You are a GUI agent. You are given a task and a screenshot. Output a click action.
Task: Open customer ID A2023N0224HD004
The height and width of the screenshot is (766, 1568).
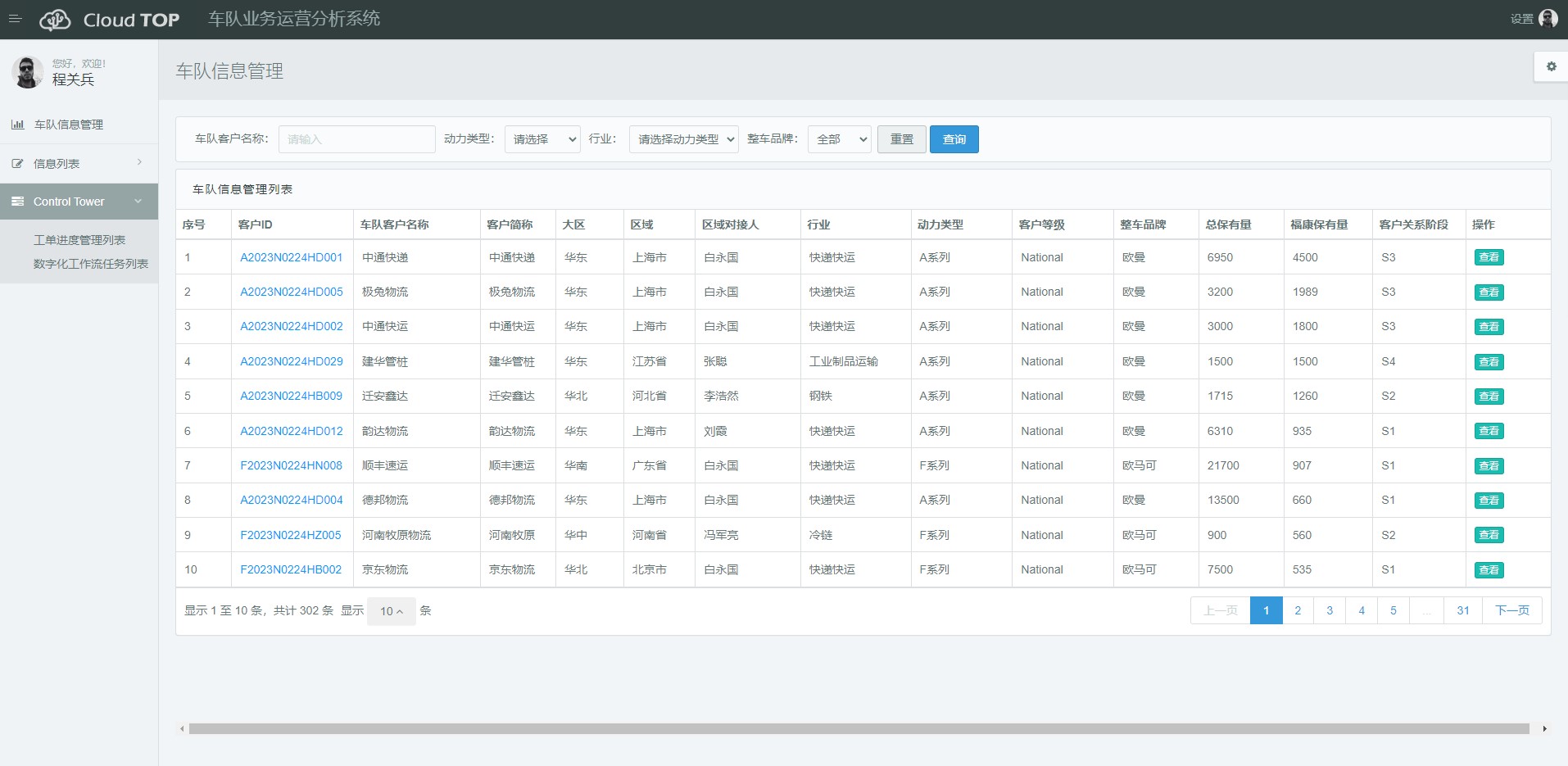tap(292, 500)
